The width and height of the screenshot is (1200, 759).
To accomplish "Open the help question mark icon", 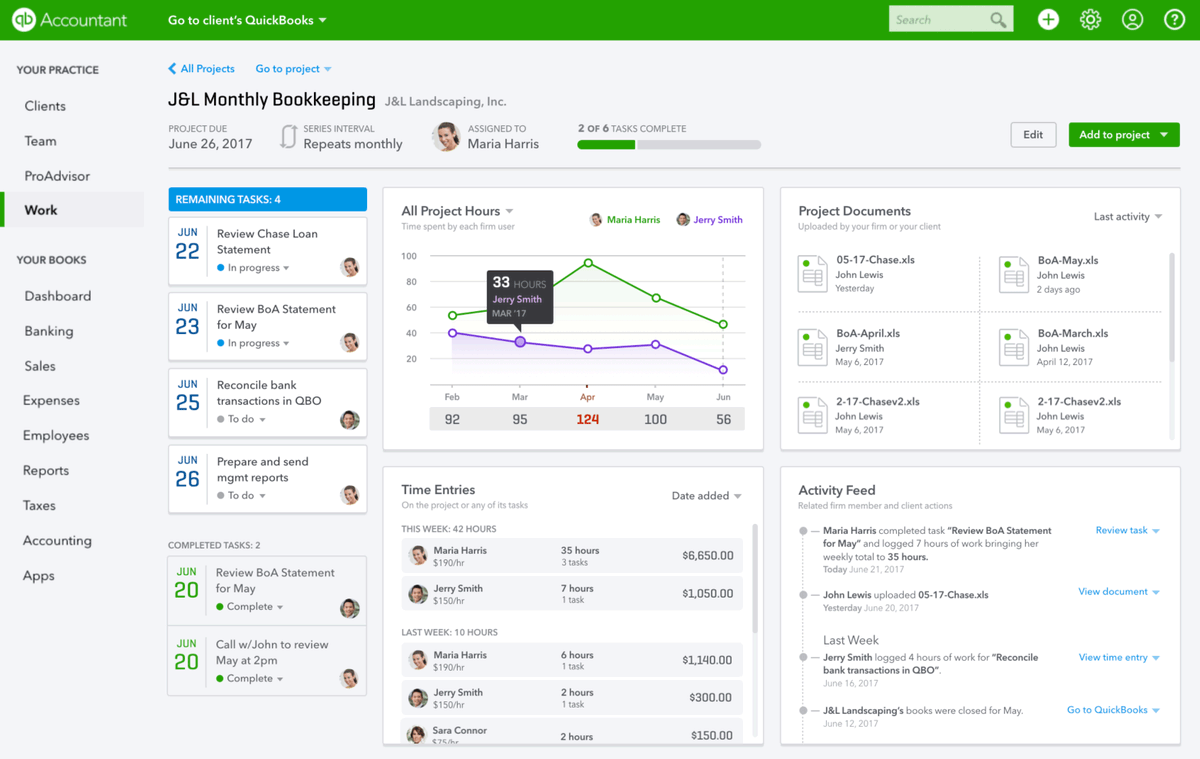I will tap(1174, 20).
